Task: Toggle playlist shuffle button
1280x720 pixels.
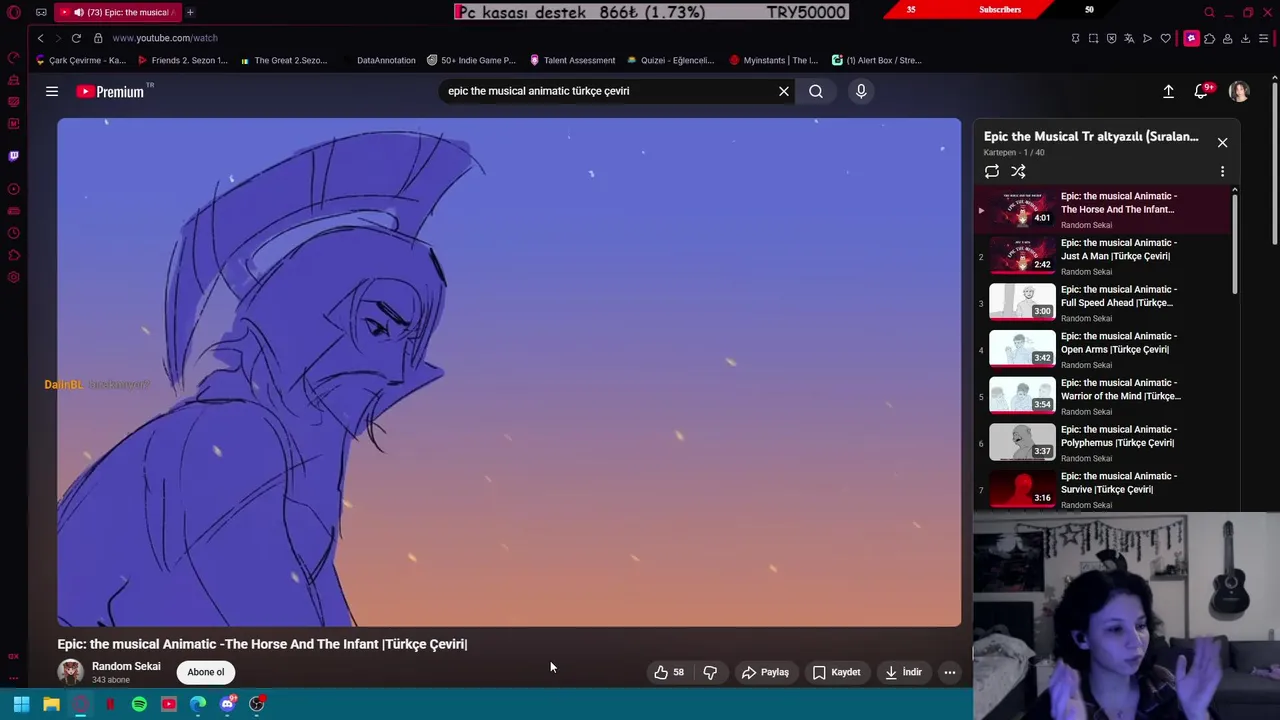Action: click(x=1018, y=172)
